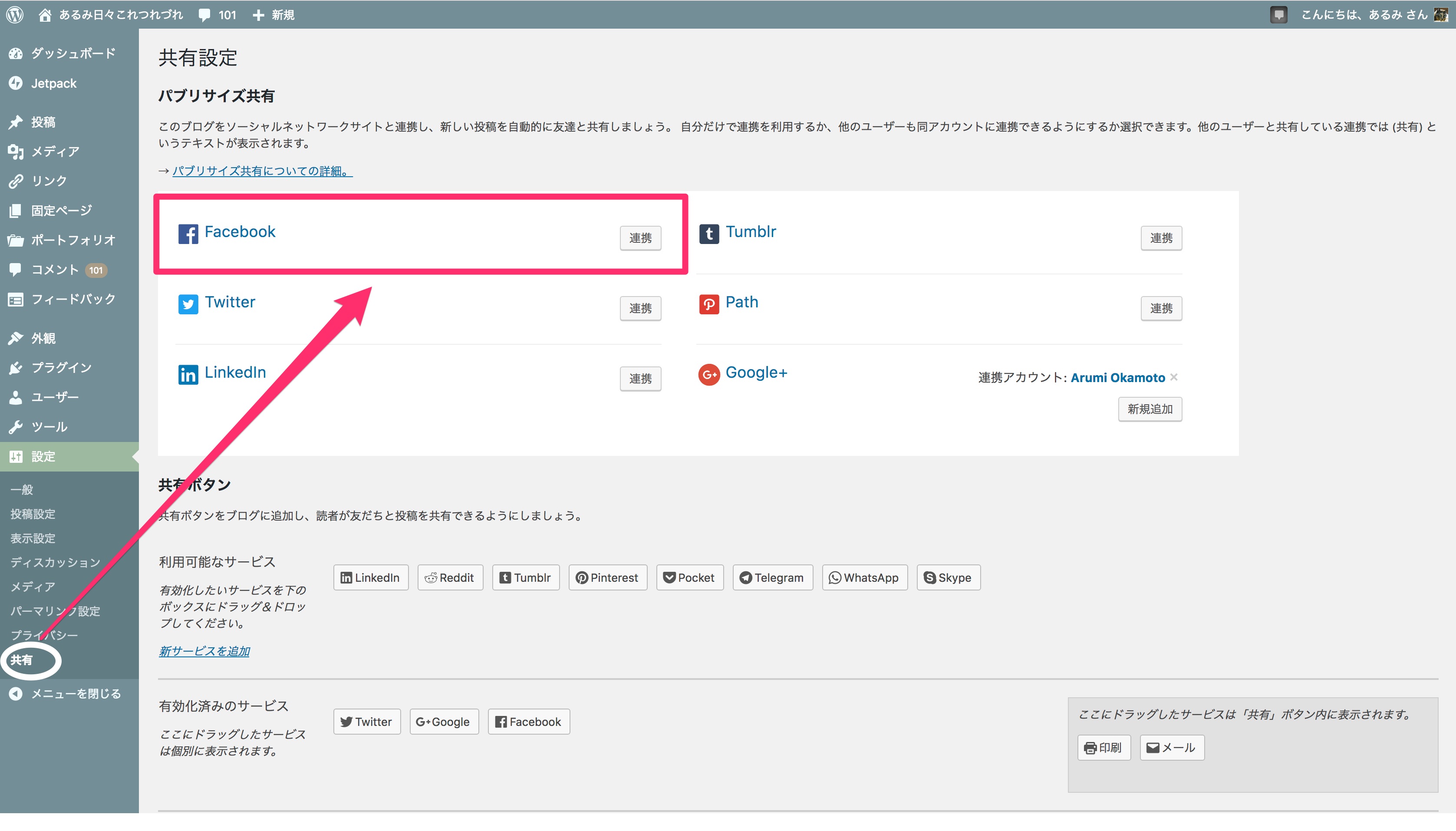1456x831 pixels.
Task: Open 表示設定 submenu
Action: coord(33,538)
